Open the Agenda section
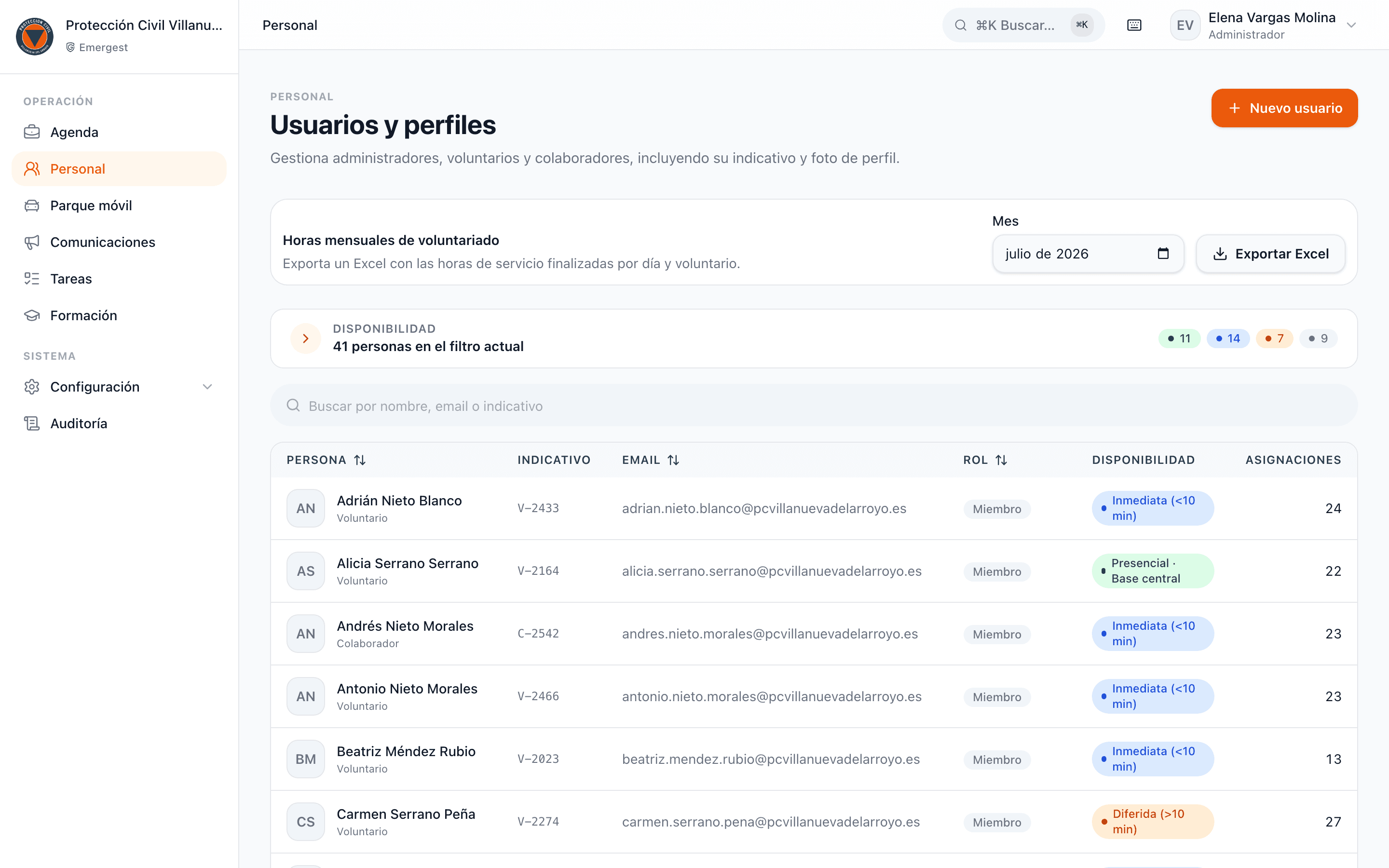This screenshot has height=868, width=1389. click(x=119, y=132)
